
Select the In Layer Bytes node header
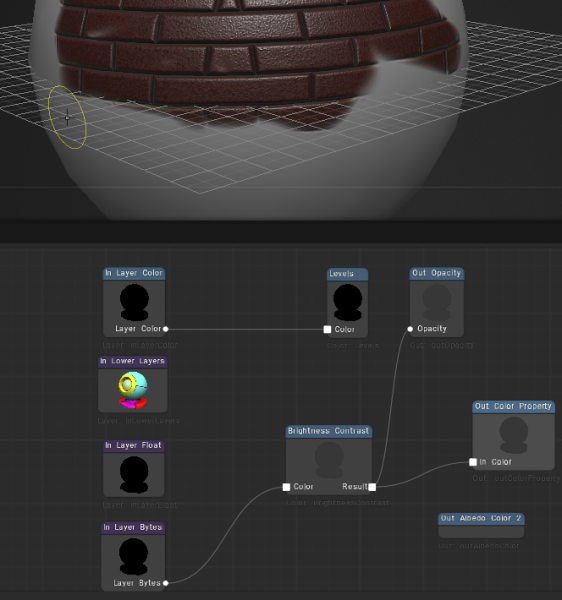coord(133,528)
